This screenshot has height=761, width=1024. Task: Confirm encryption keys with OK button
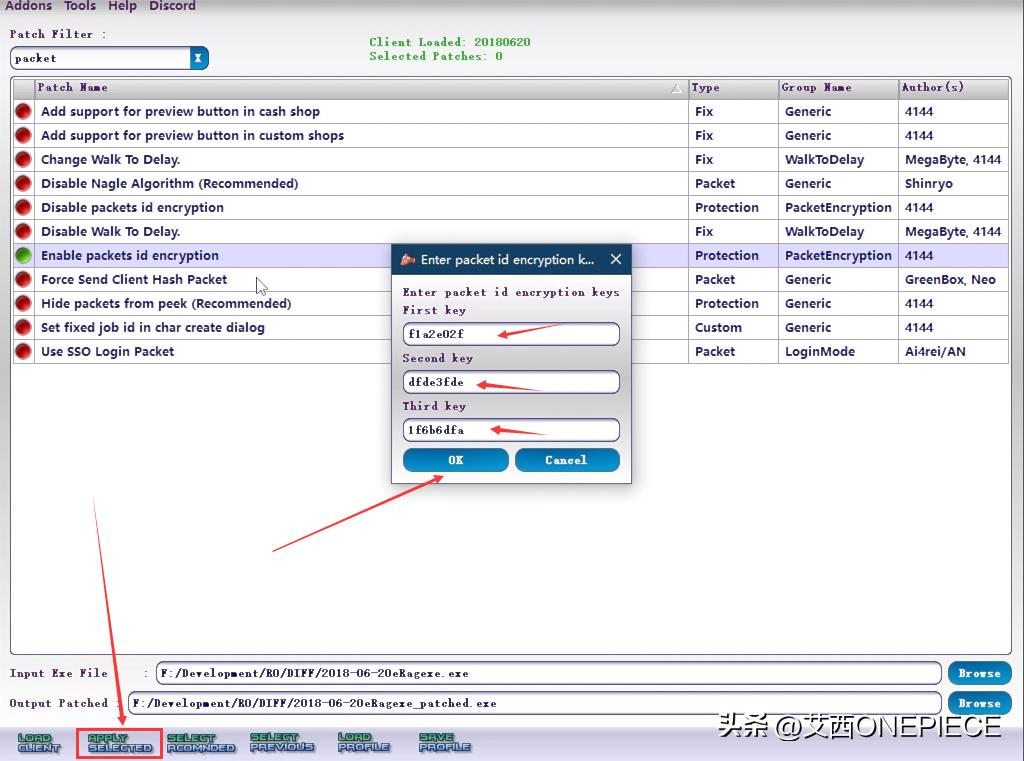[455, 460]
